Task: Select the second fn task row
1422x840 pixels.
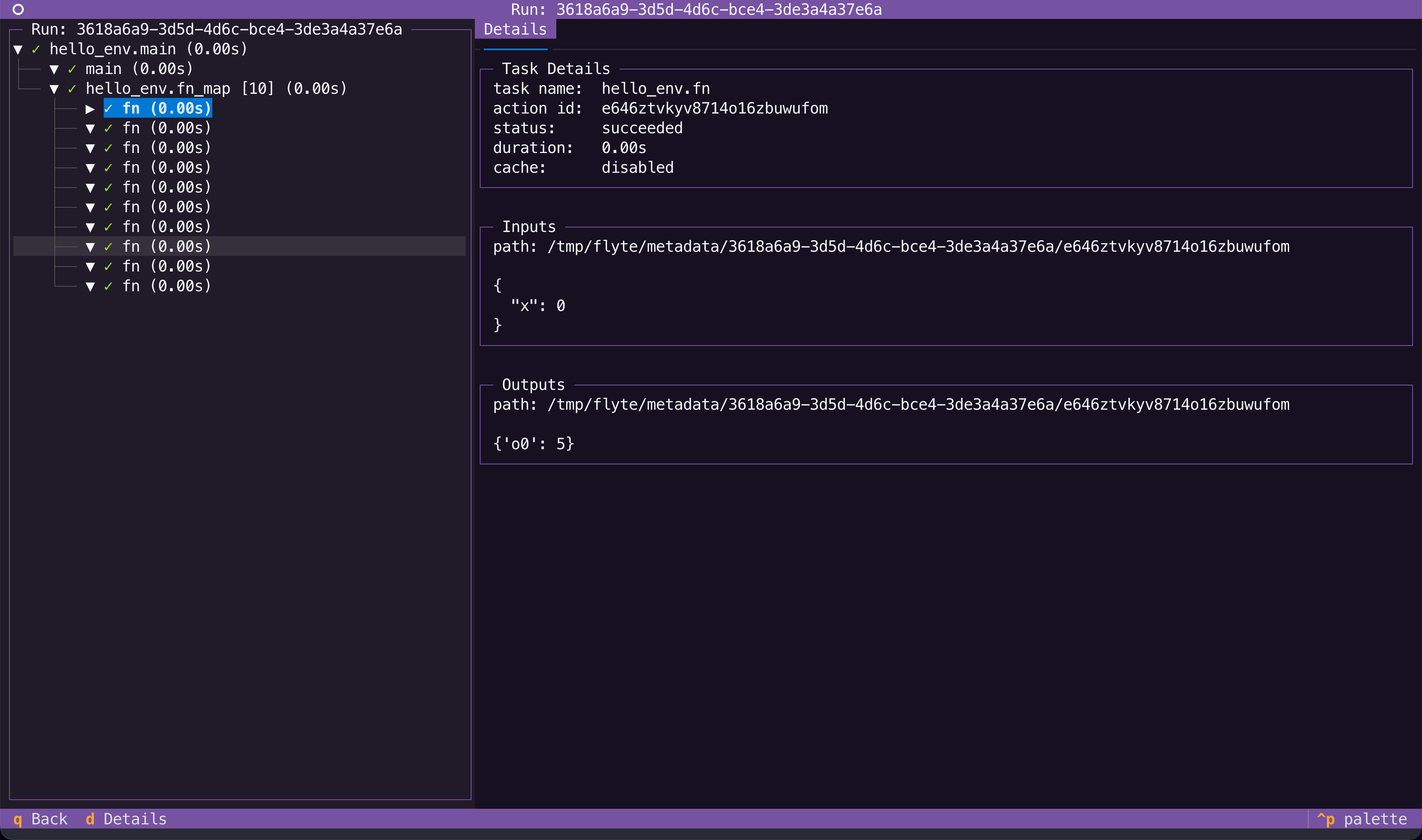Action: tap(166, 128)
